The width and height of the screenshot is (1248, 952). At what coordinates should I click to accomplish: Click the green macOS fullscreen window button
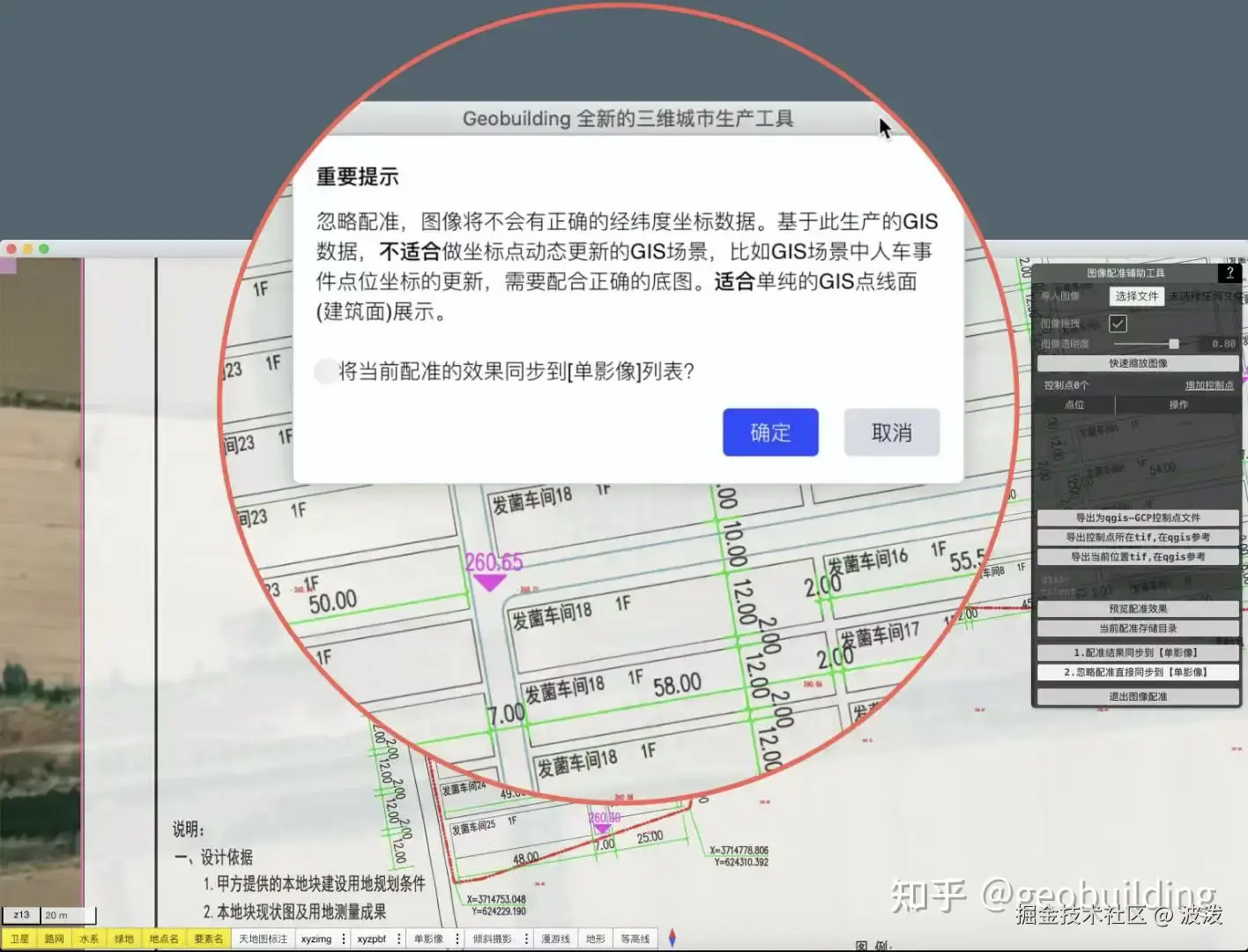click(x=43, y=249)
